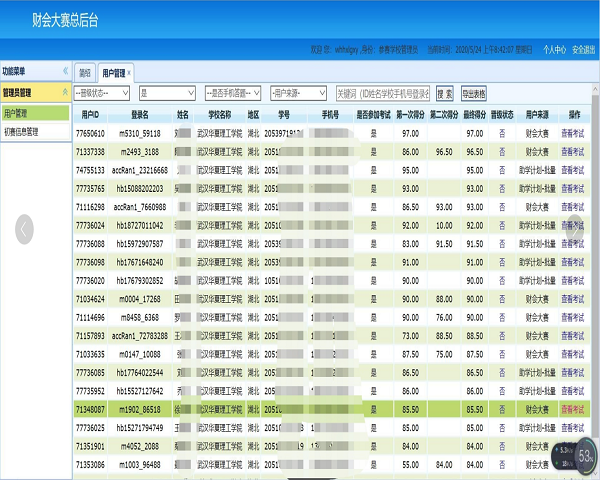Sort table by the 最终得分 column header

474,114
